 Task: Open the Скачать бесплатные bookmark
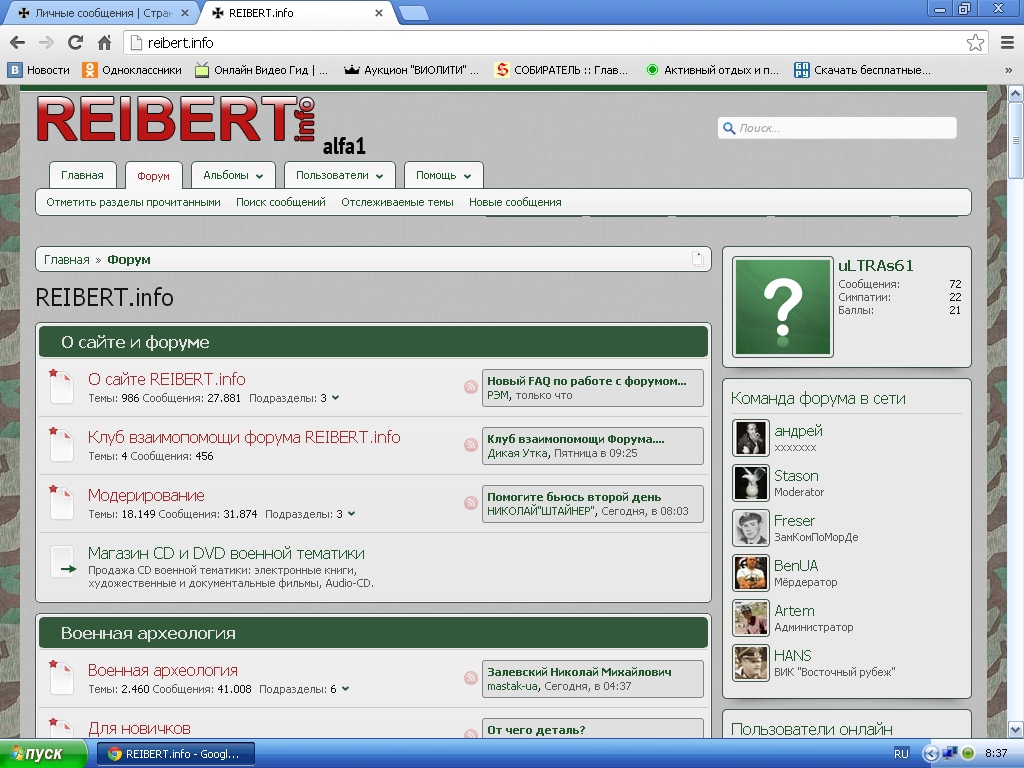(862, 70)
